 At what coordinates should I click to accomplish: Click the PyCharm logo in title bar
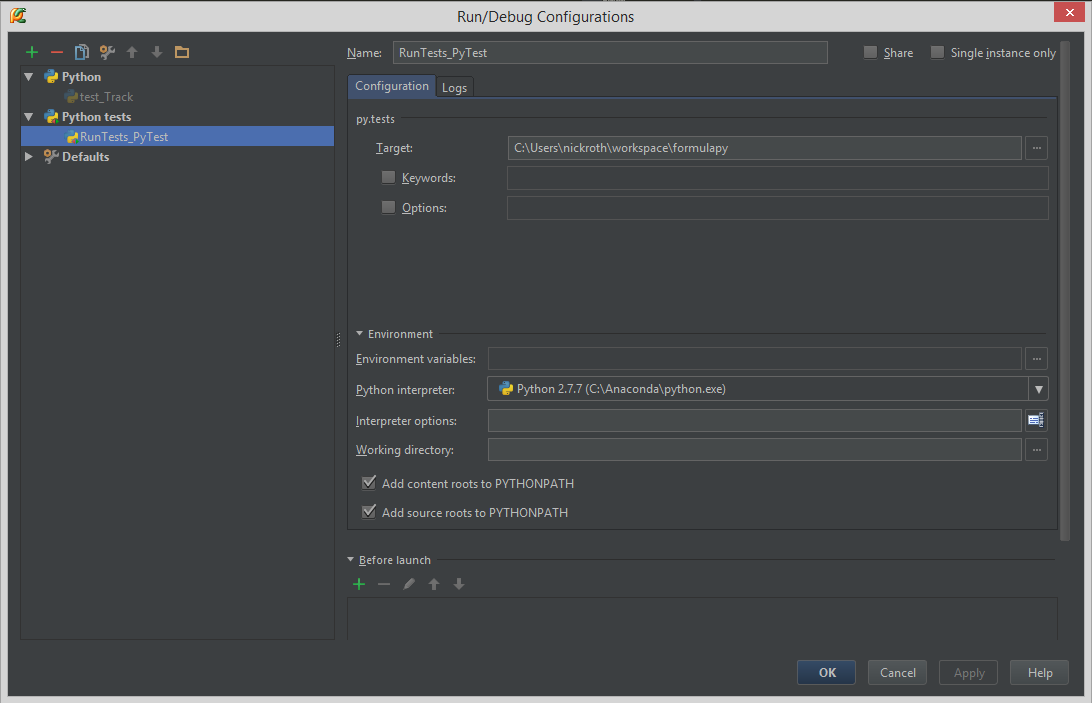[18, 15]
